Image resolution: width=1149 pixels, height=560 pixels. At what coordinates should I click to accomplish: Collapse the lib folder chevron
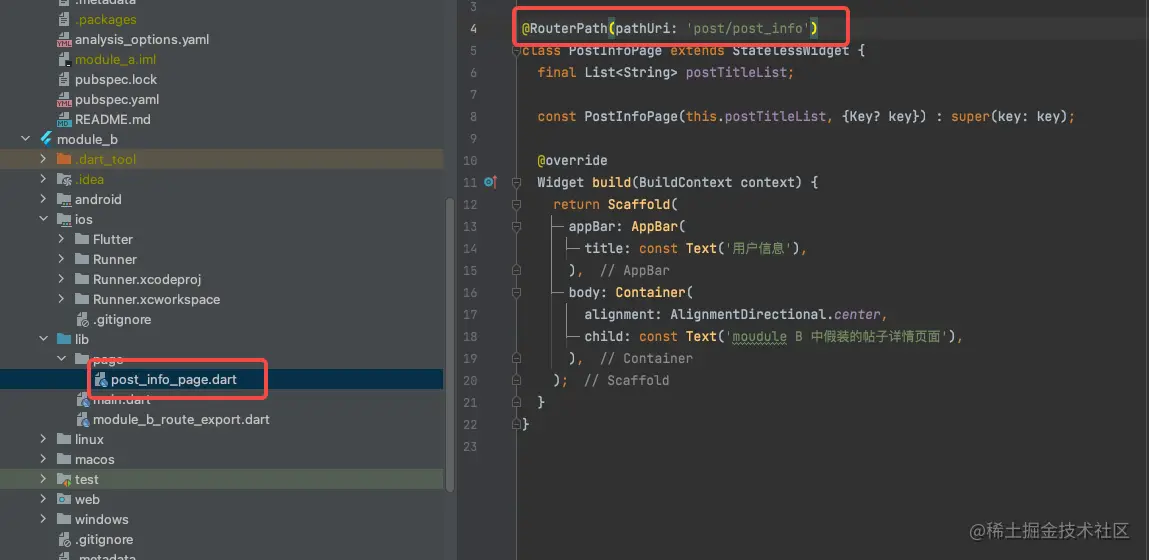click(44, 339)
